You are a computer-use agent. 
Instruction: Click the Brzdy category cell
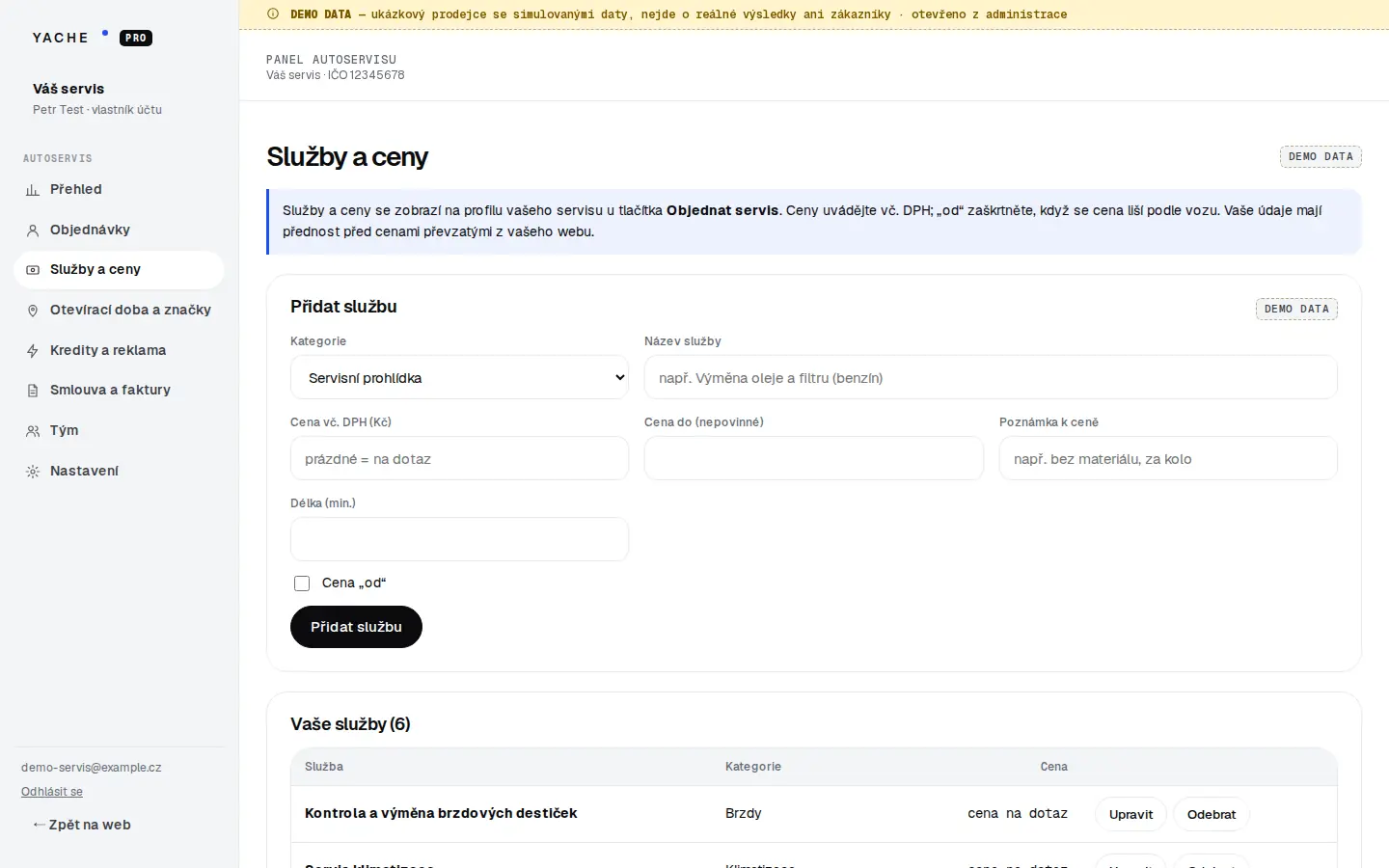(x=744, y=813)
